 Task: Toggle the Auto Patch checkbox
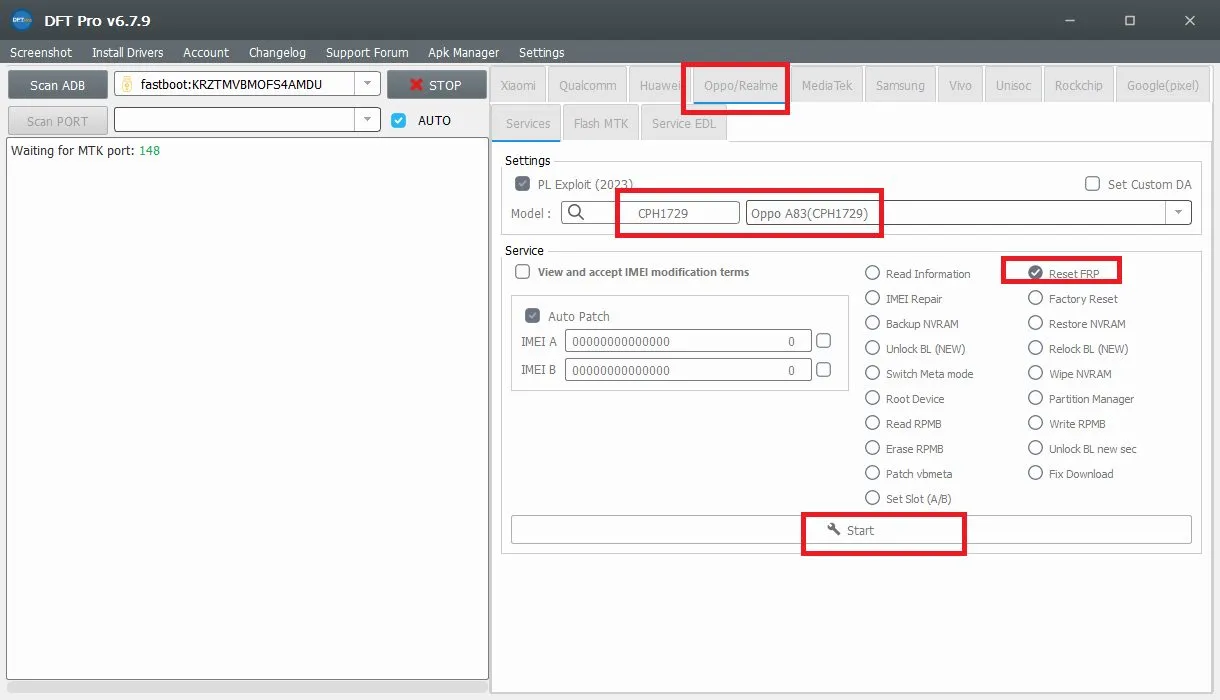(532, 316)
